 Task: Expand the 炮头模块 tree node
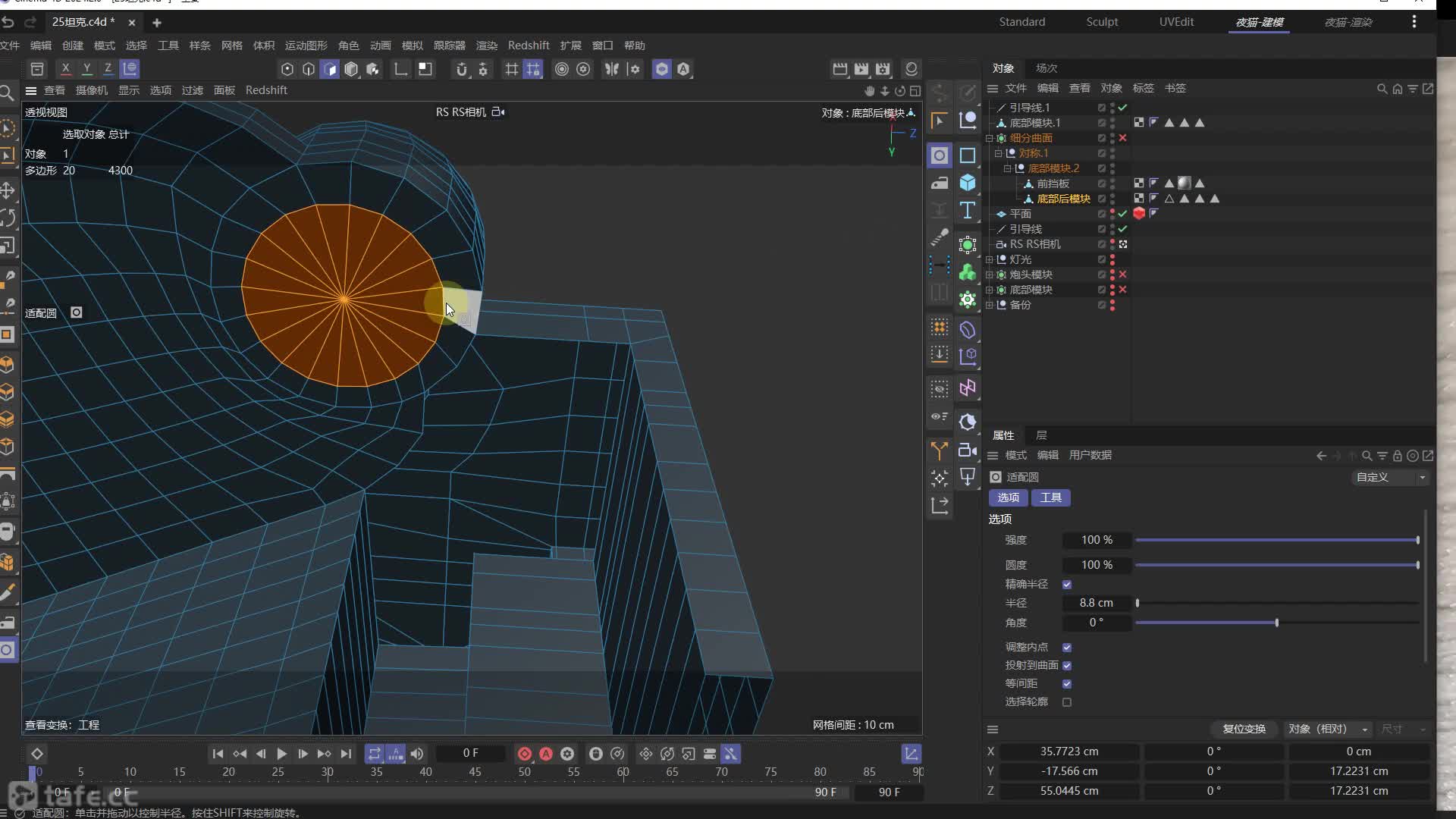pos(990,275)
